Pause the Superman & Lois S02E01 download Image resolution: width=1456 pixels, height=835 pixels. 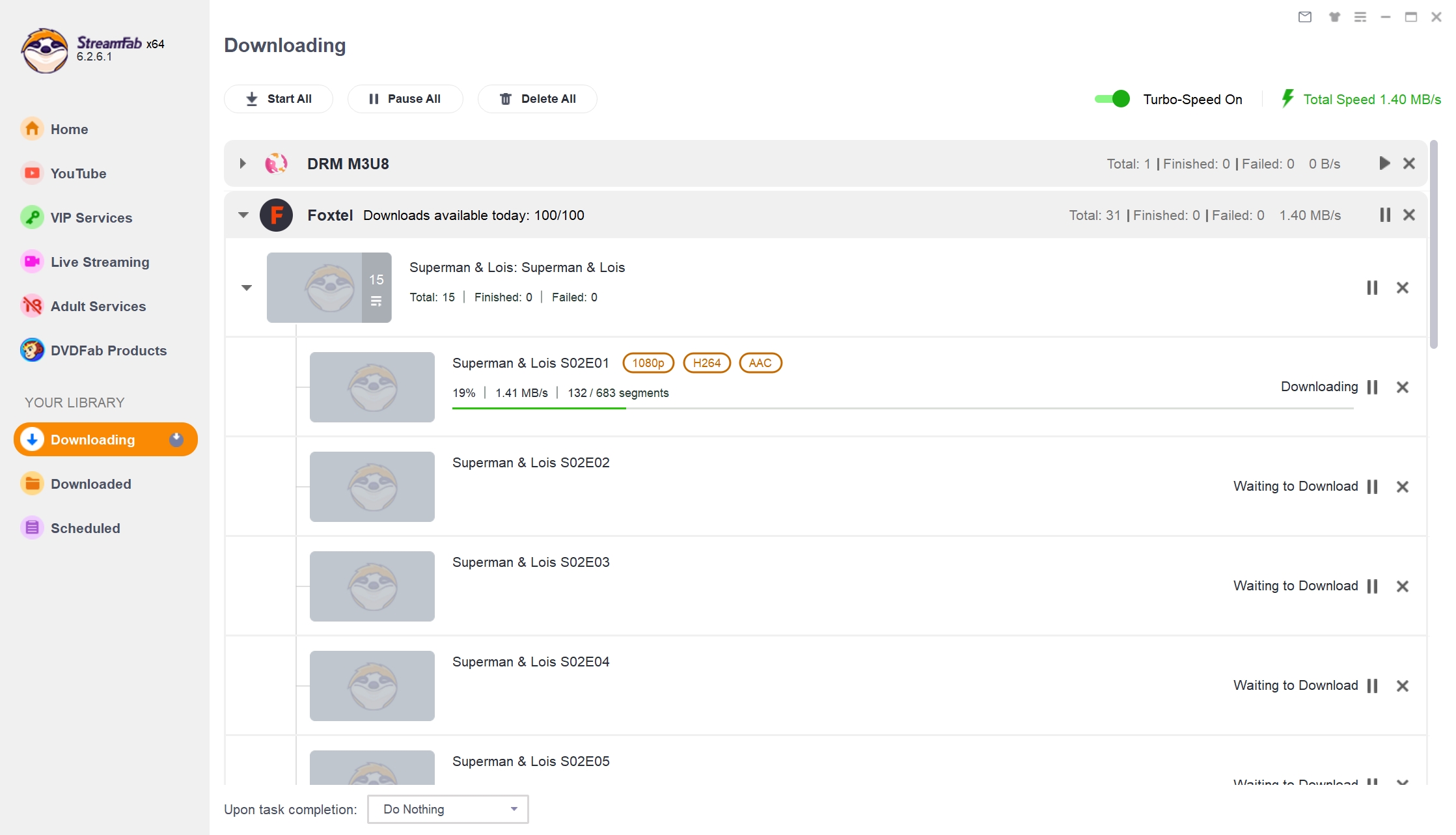pyautogui.click(x=1373, y=387)
